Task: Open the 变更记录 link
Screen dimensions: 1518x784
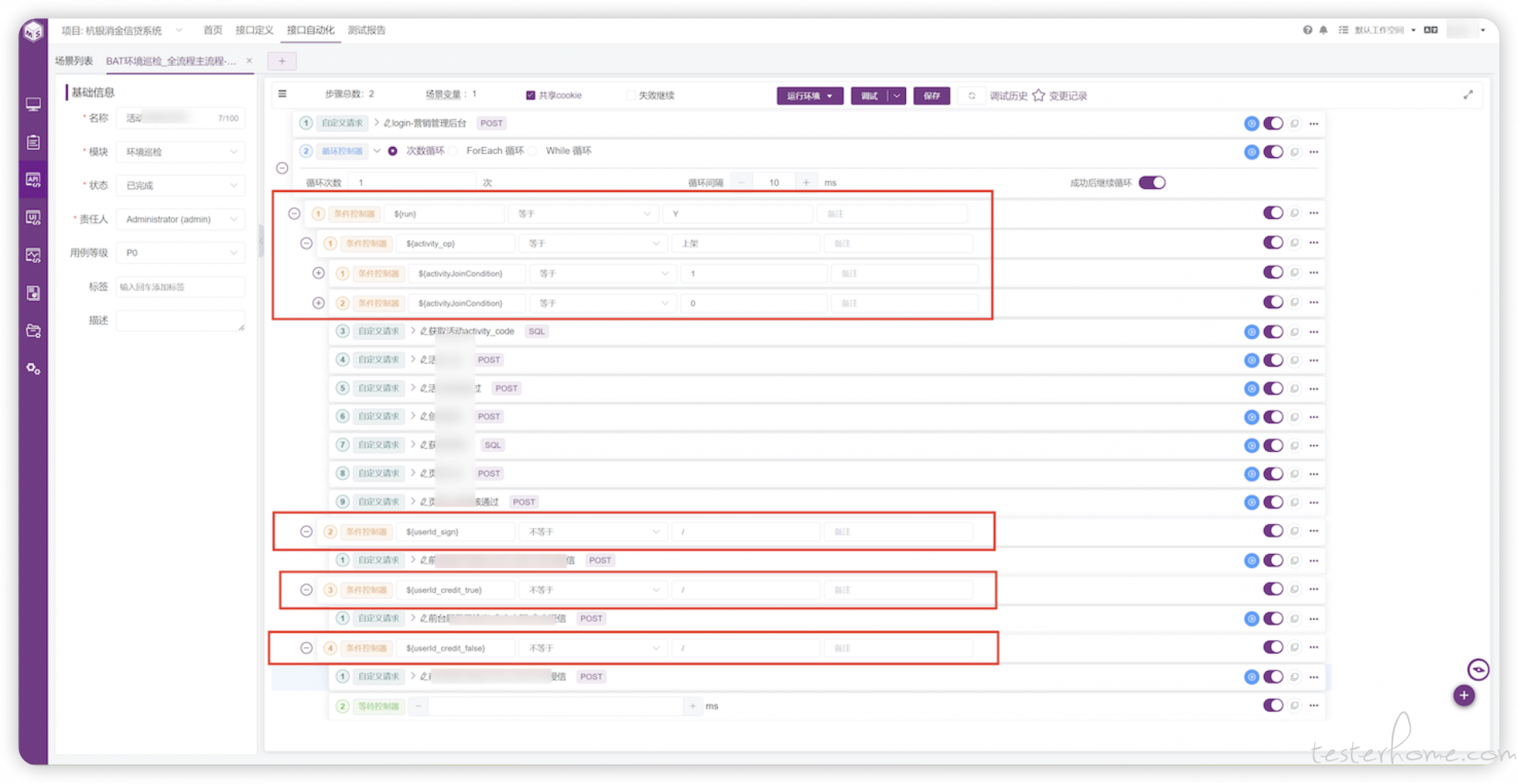Action: [1068, 96]
